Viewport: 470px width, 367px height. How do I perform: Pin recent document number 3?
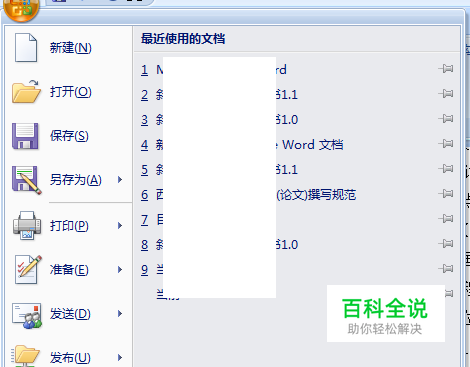446,119
